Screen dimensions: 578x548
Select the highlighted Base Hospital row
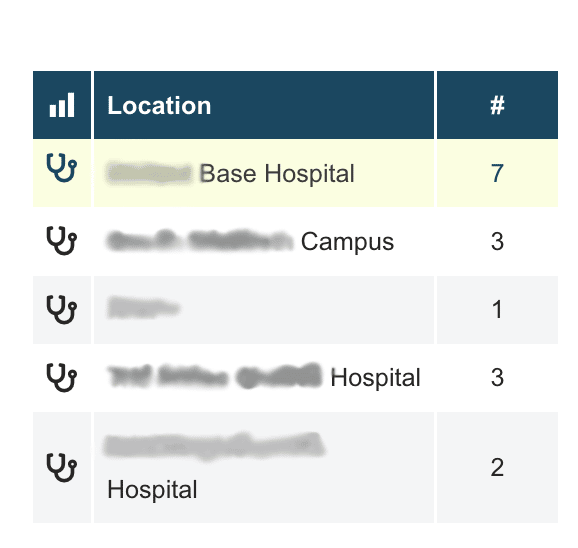(295, 173)
